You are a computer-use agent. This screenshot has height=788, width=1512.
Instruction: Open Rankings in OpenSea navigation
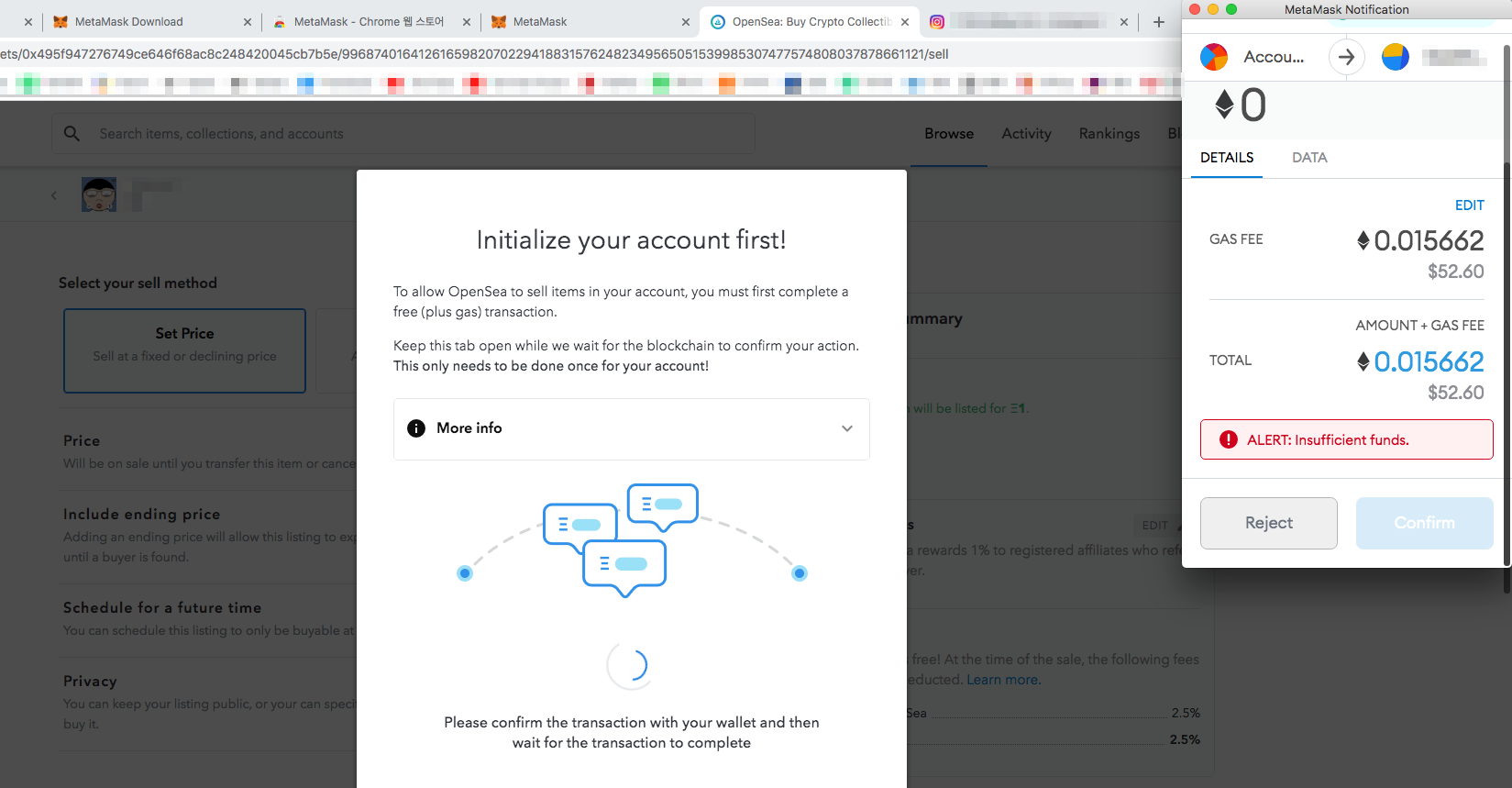tap(1109, 134)
